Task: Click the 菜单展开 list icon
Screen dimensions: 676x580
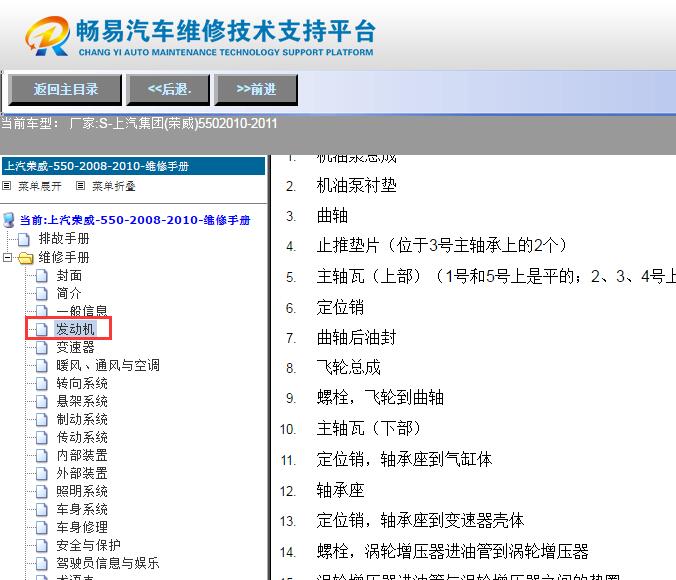Action: (6, 186)
